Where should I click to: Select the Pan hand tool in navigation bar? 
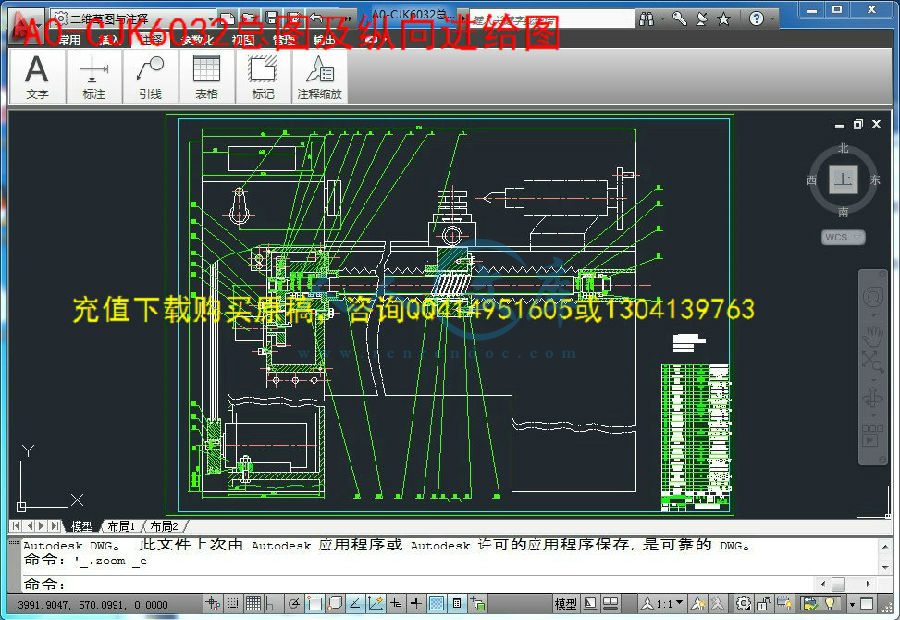[872, 336]
